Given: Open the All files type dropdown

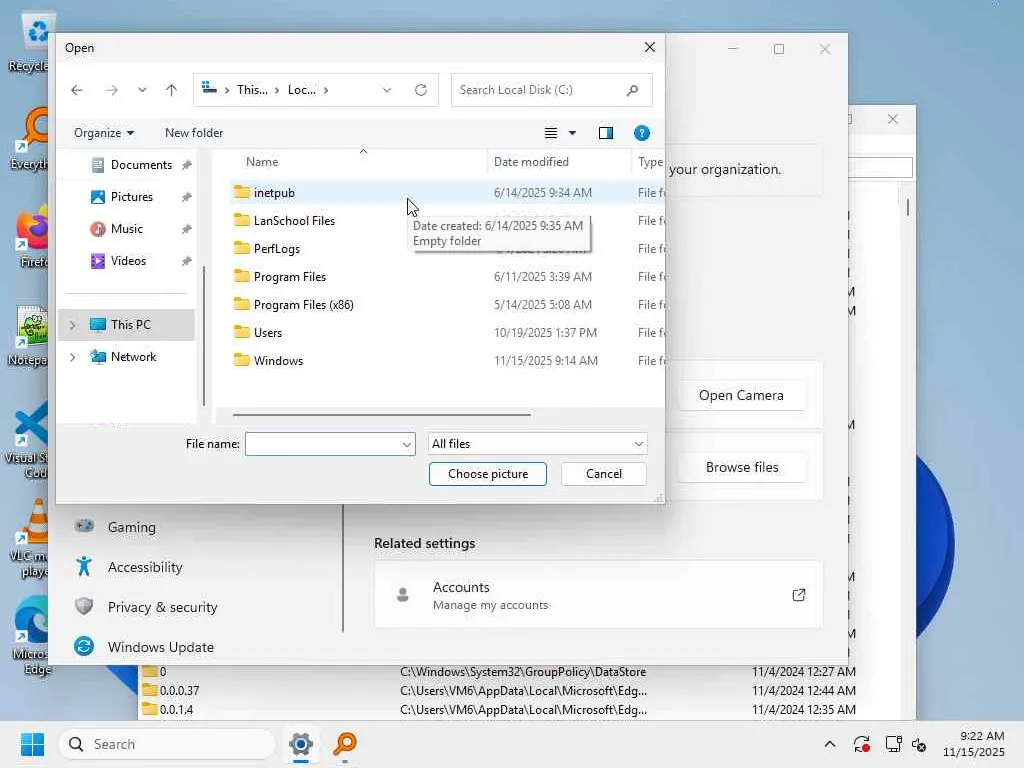Looking at the screenshot, I should pos(537,444).
